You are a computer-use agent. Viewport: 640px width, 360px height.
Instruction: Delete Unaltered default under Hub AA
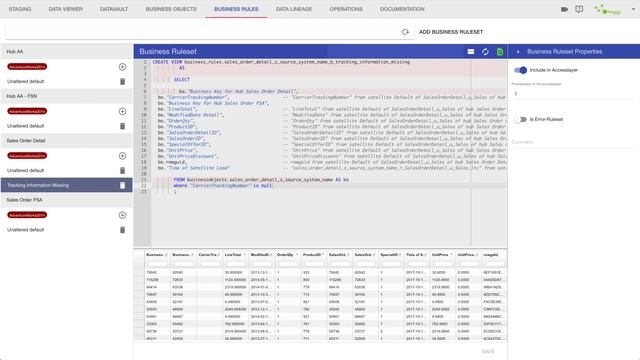122,81
